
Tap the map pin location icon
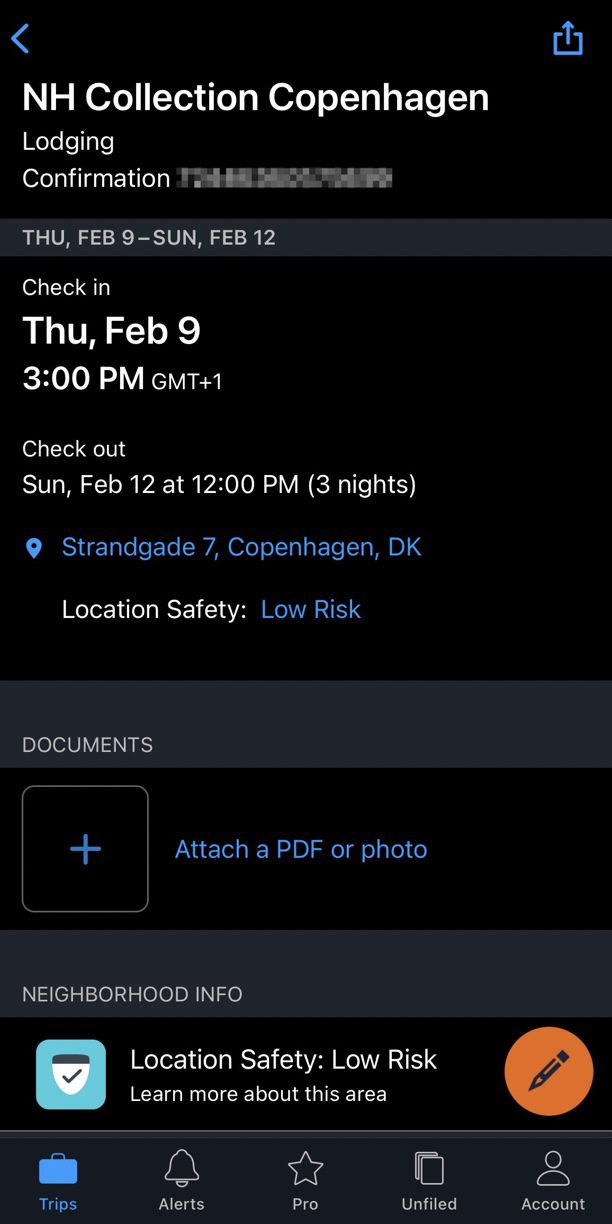[34, 548]
